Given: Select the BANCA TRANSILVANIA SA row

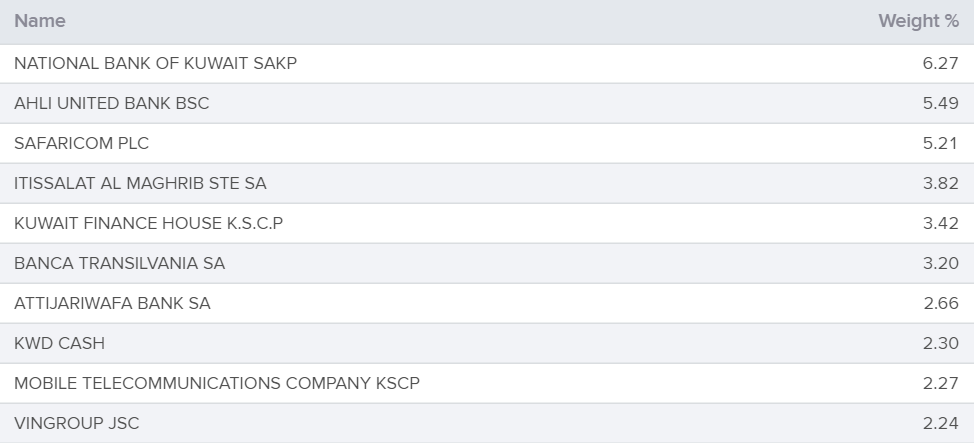Looking at the screenshot, I should coord(487,263).
